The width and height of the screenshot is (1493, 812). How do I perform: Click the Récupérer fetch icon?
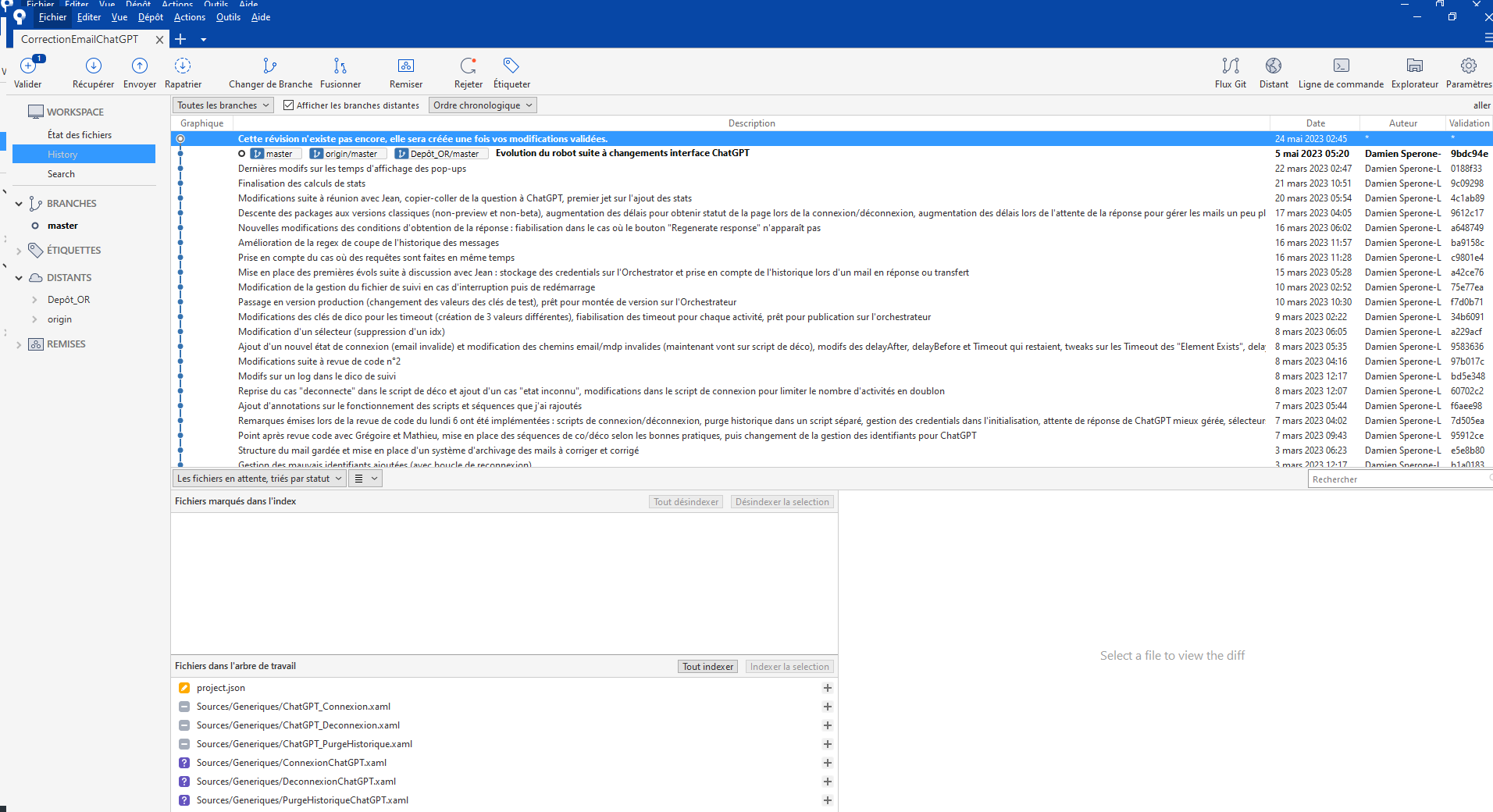click(x=93, y=66)
